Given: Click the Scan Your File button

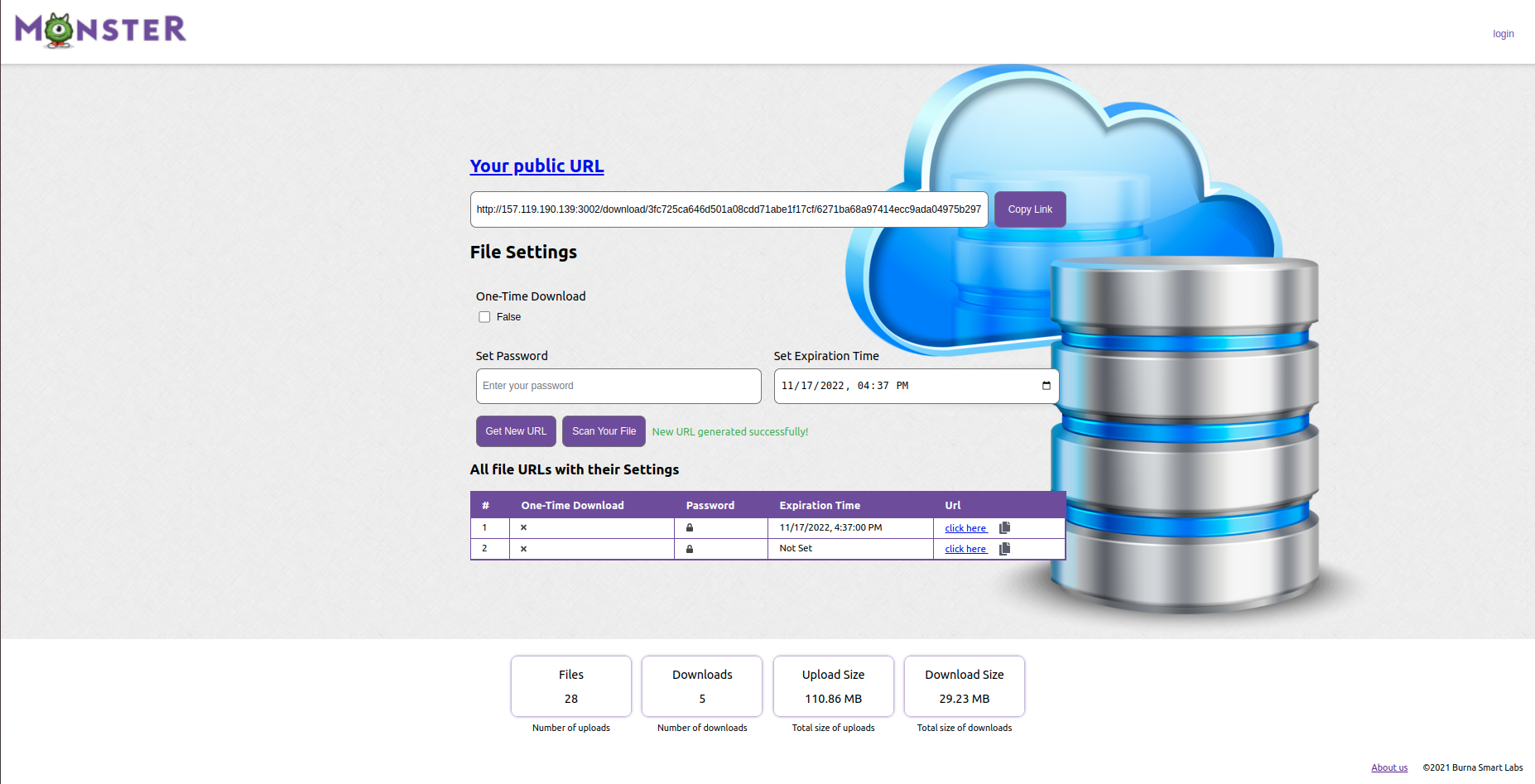Looking at the screenshot, I should (604, 431).
